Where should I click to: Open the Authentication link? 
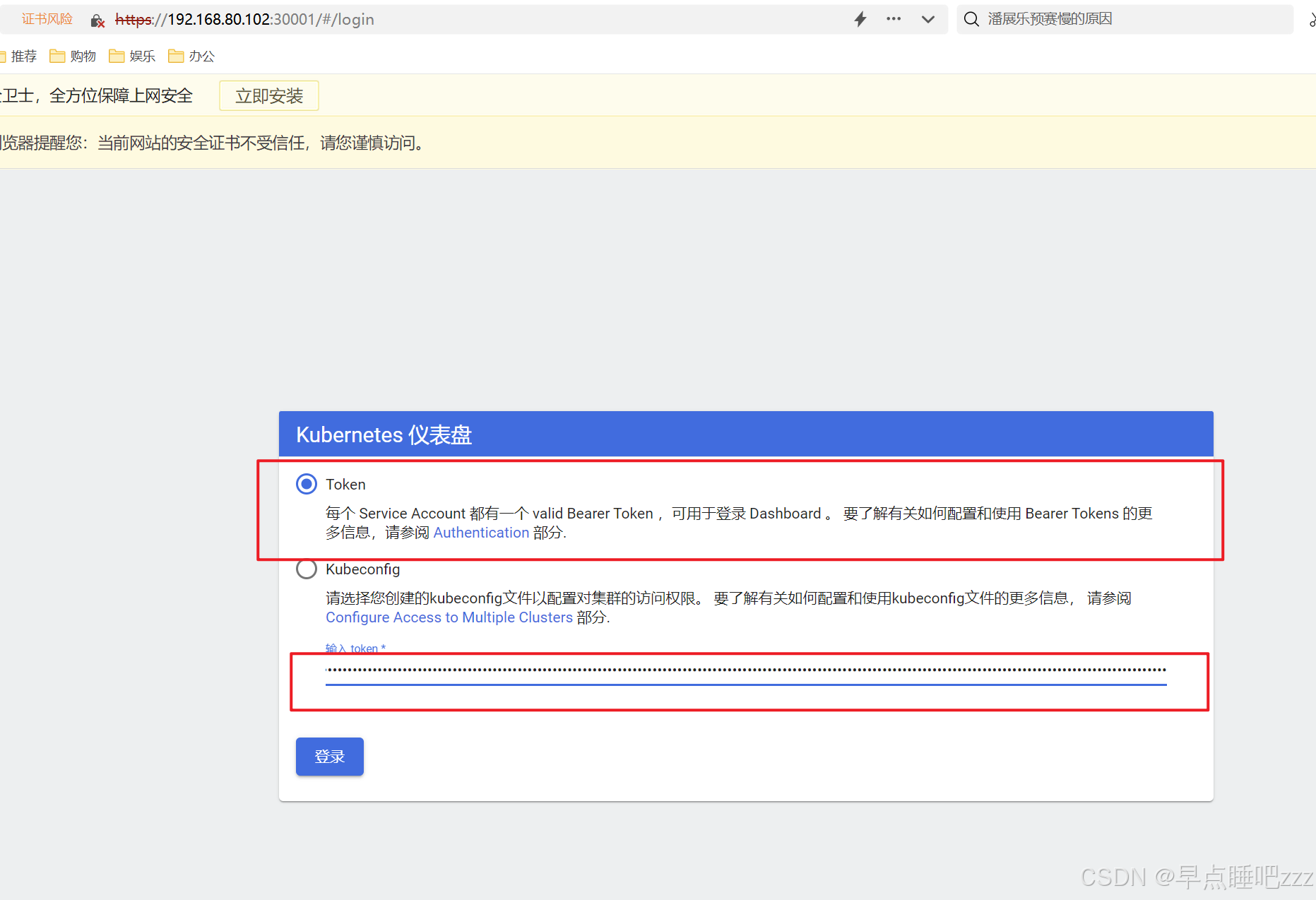(481, 533)
